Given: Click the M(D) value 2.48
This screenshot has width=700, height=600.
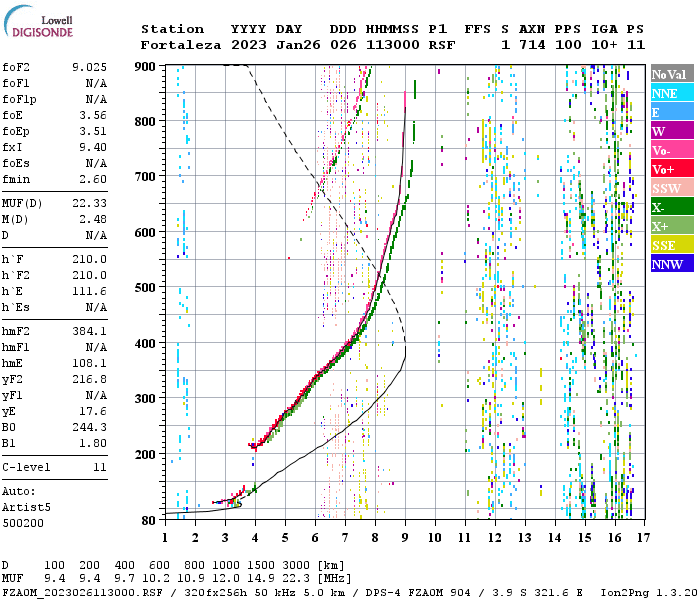Looking at the screenshot, I should [x=93, y=219].
